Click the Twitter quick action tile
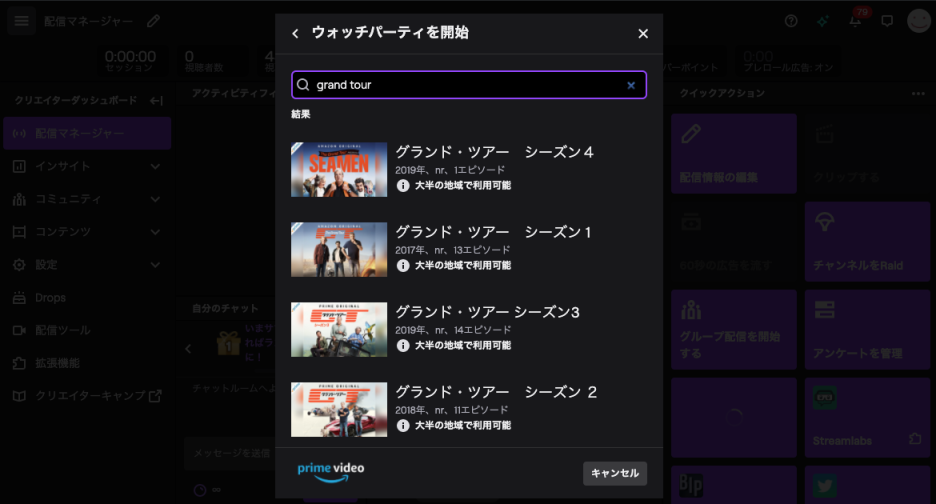 [867, 485]
